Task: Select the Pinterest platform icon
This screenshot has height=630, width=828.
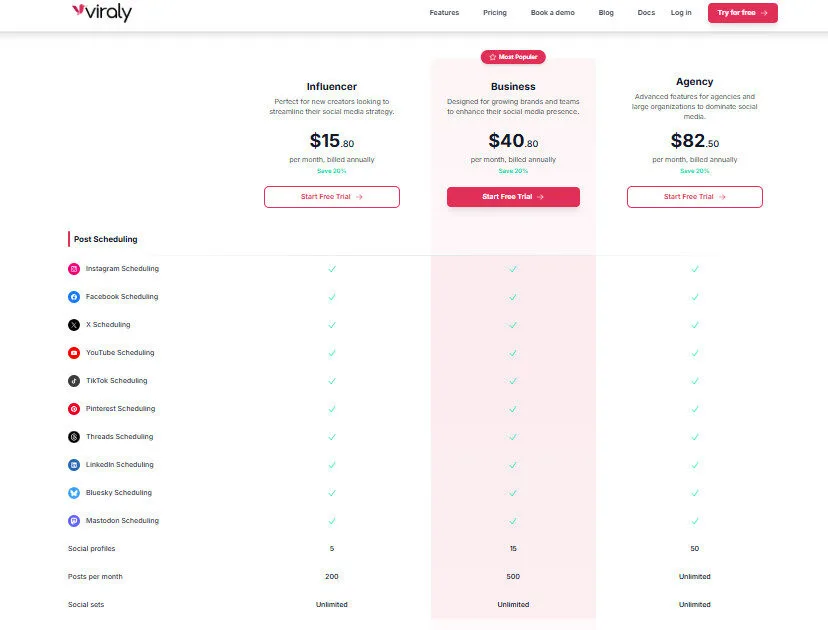Action: coord(71,408)
